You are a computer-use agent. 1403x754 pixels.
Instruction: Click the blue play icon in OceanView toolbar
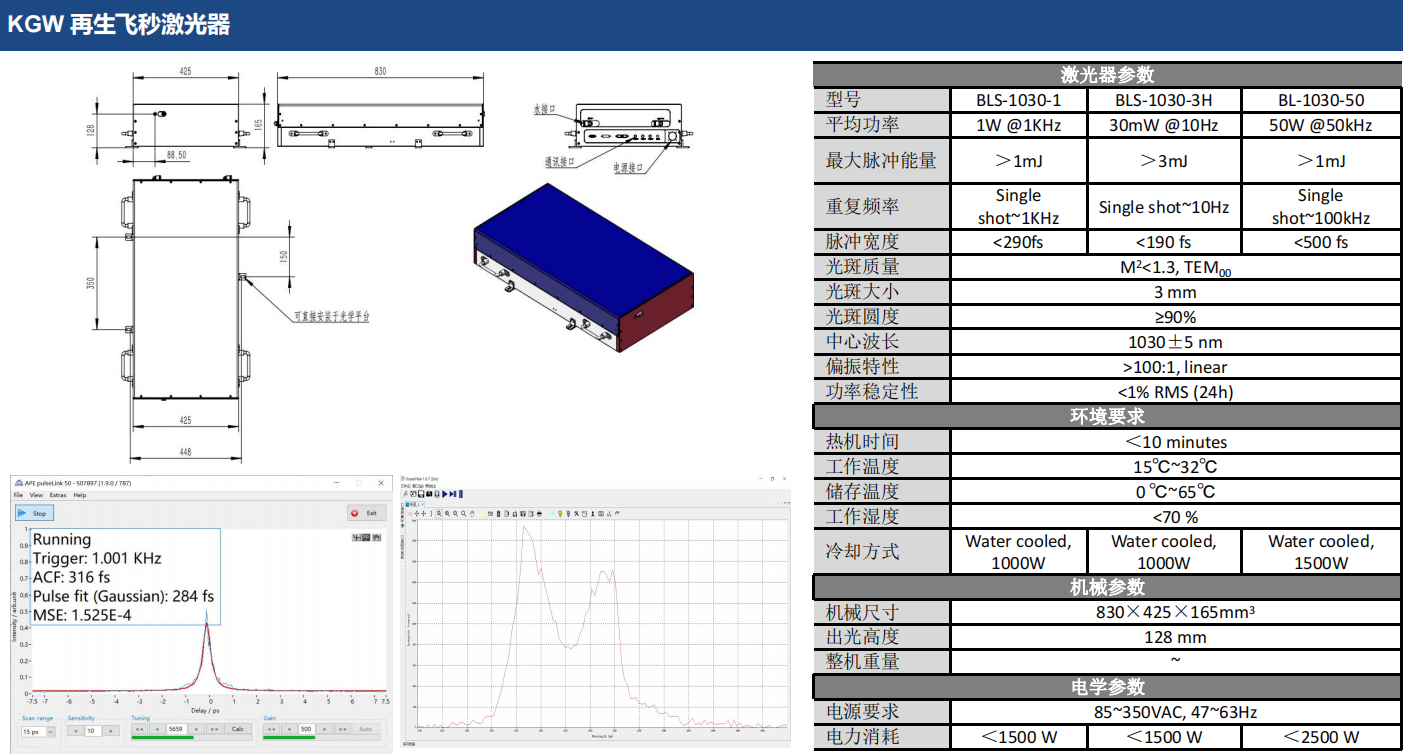coord(444,494)
